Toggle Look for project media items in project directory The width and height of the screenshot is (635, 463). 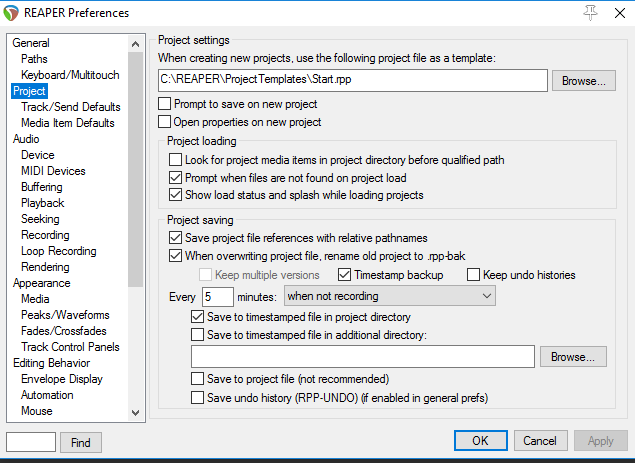click(175, 160)
